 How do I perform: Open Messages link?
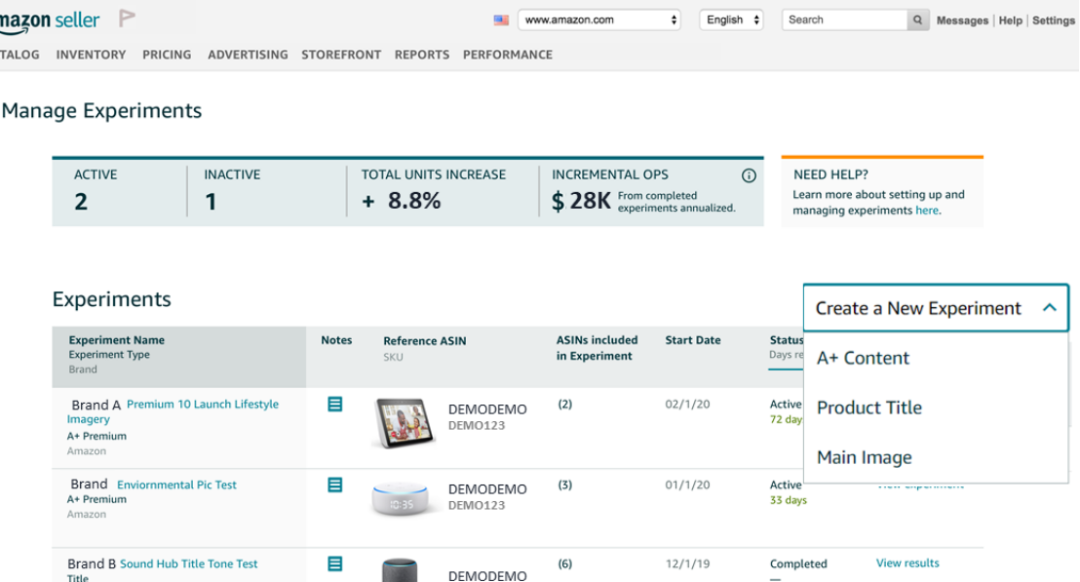coord(962,21)
